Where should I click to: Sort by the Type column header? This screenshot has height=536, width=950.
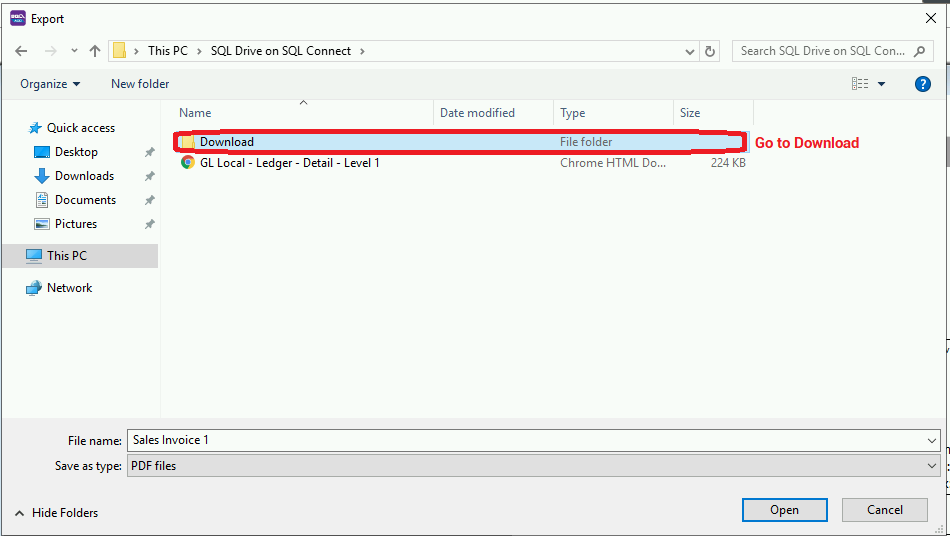click(x=573, y=113)
